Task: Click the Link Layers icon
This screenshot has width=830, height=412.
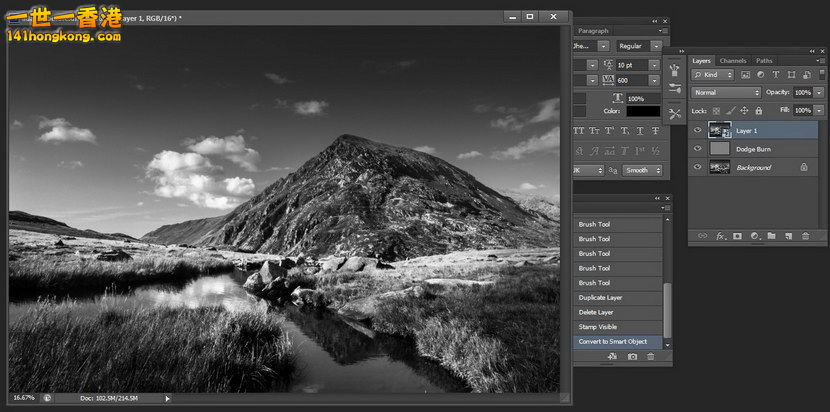Action: (702, 236)
